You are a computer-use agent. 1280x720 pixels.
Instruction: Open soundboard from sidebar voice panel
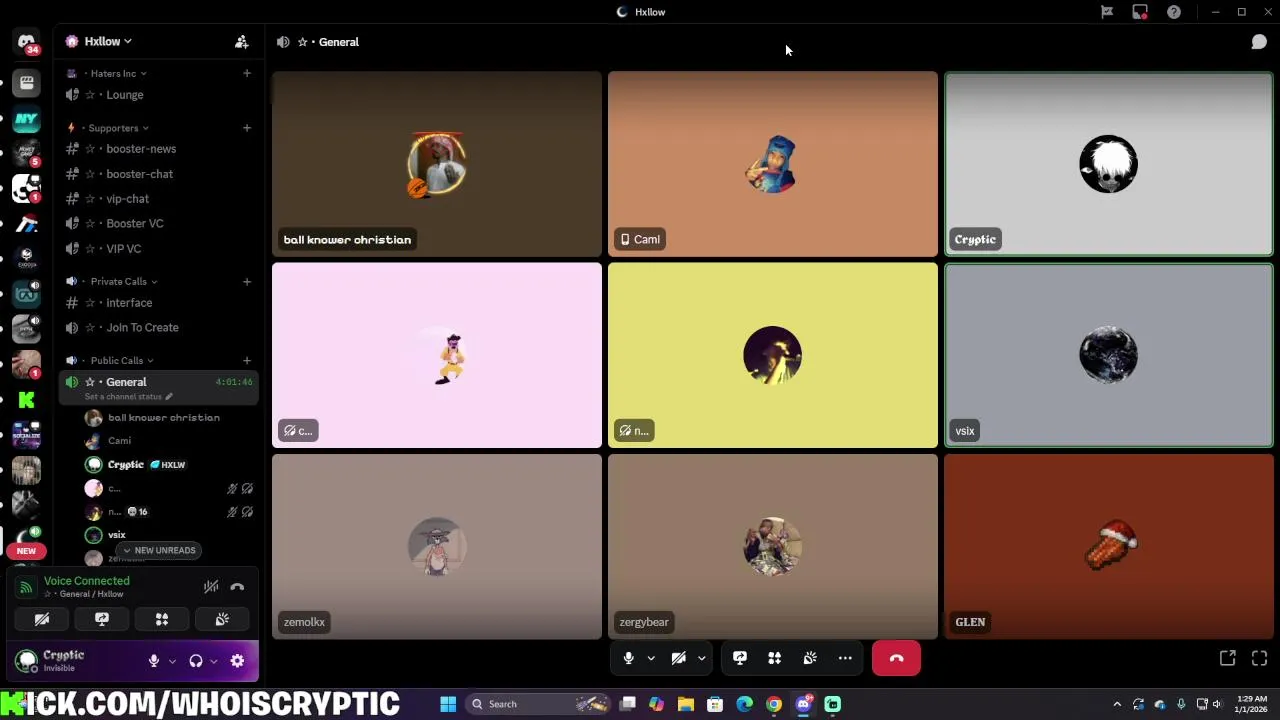pyautogui.click(x=222, y=620)
